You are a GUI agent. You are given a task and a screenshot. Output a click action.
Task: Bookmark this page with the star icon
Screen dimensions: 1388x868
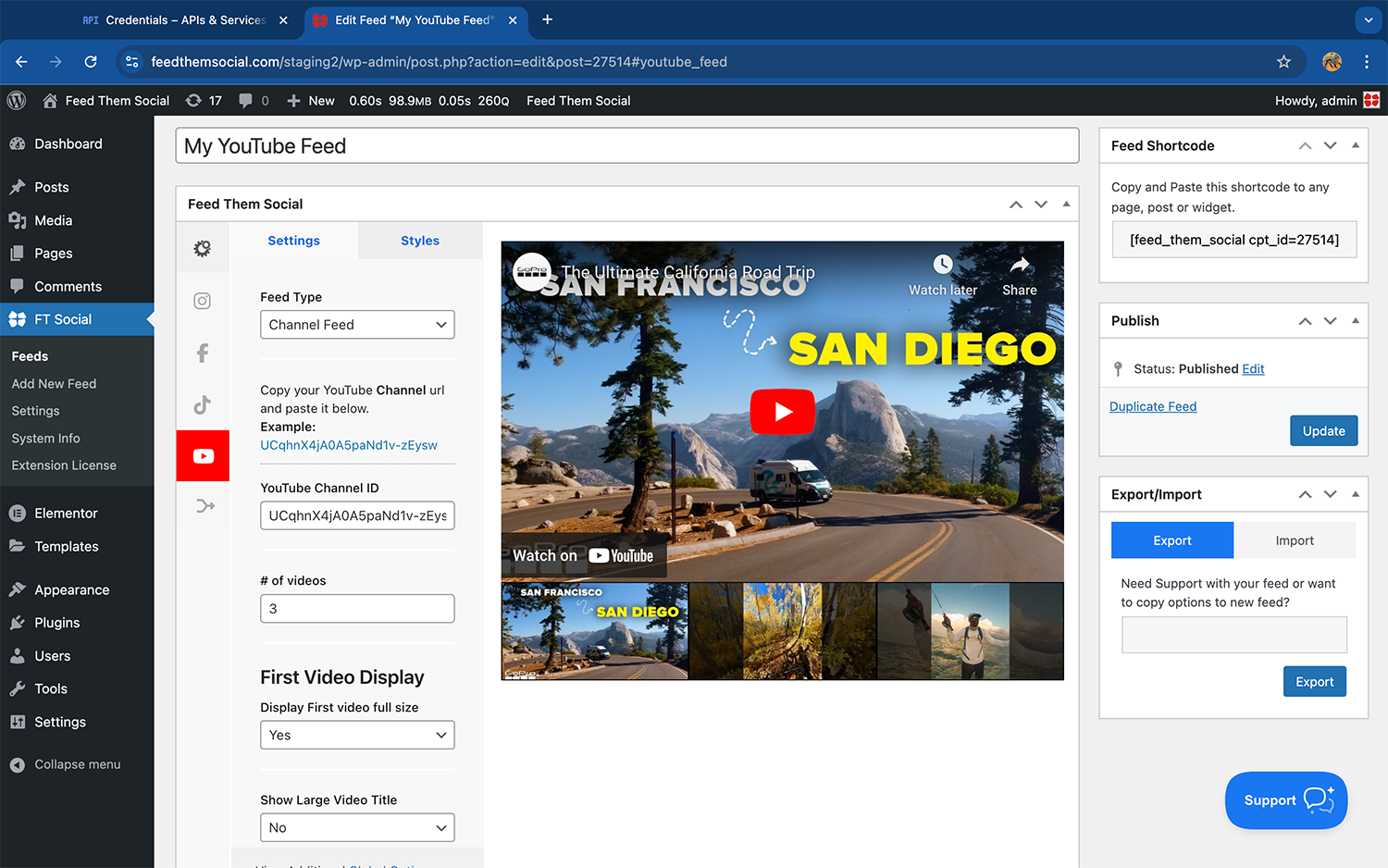click(1283, 62)
